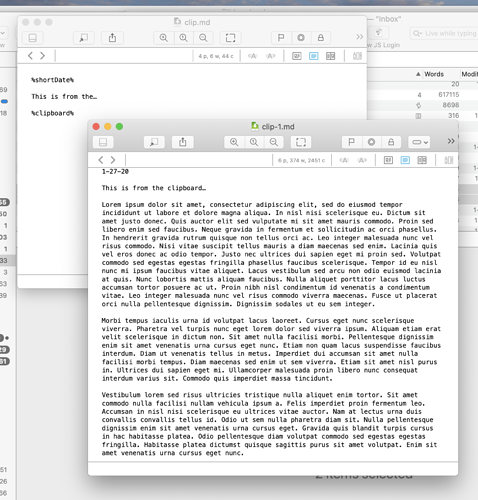Screen dimensions: 478x500
Task: Sort by Words column header
Action: point(434,74)
